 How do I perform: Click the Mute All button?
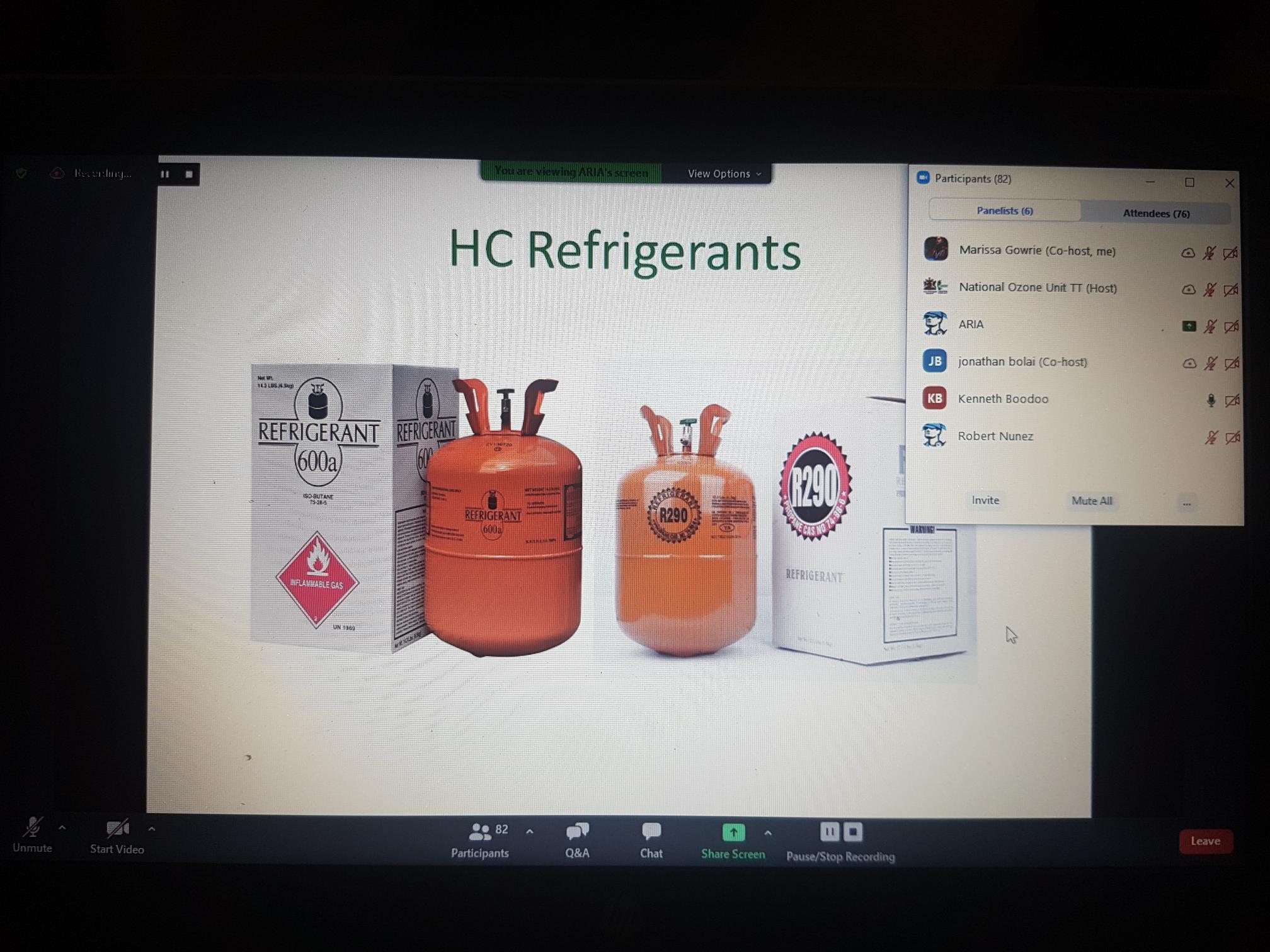pos(1091,501)
